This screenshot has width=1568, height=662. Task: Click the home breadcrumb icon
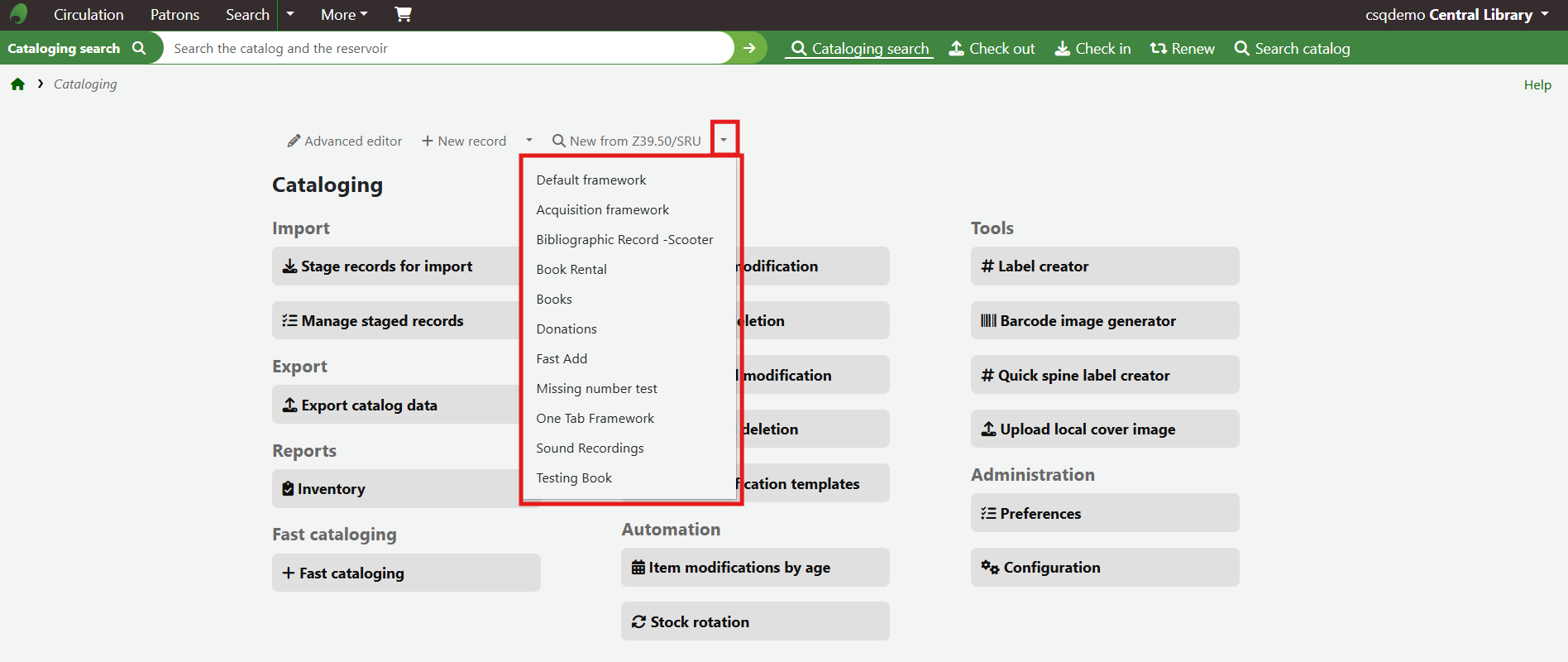pos(17,84)
